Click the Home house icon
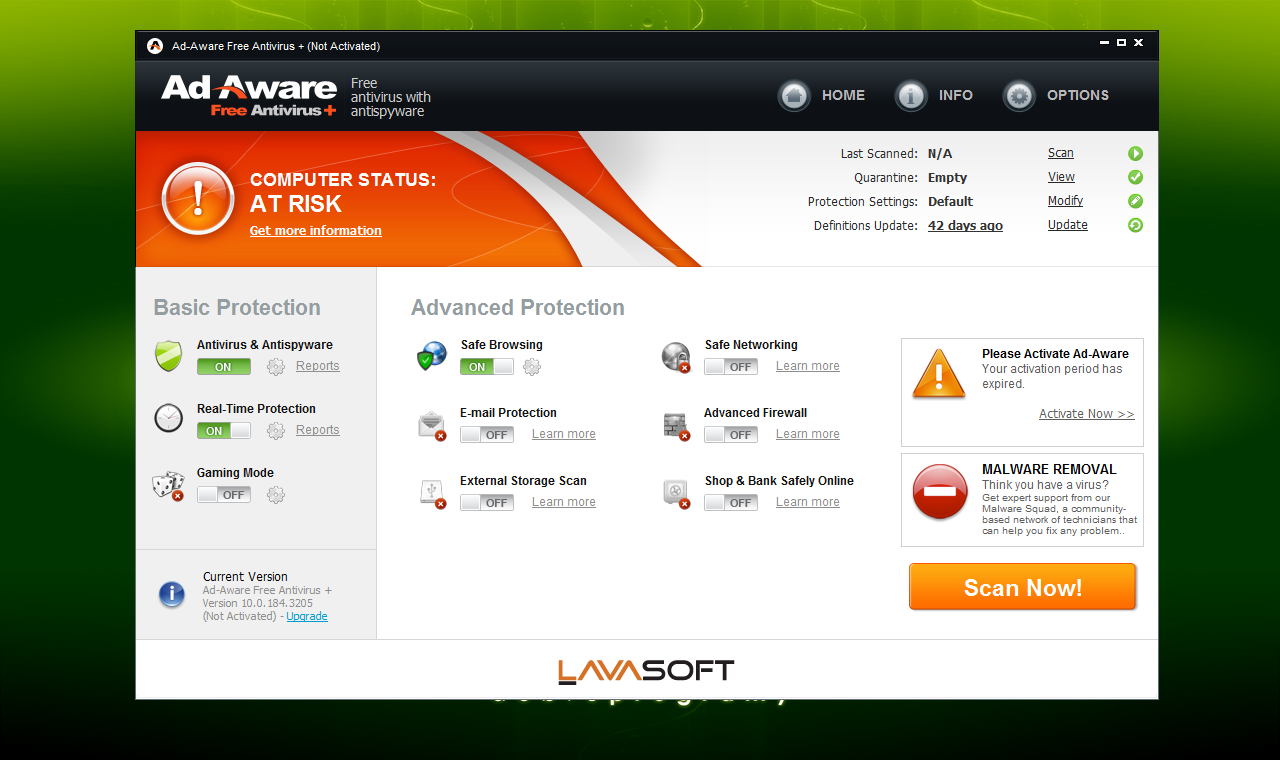The height and width of the screenshot is (760, 1280). point(794,96)
